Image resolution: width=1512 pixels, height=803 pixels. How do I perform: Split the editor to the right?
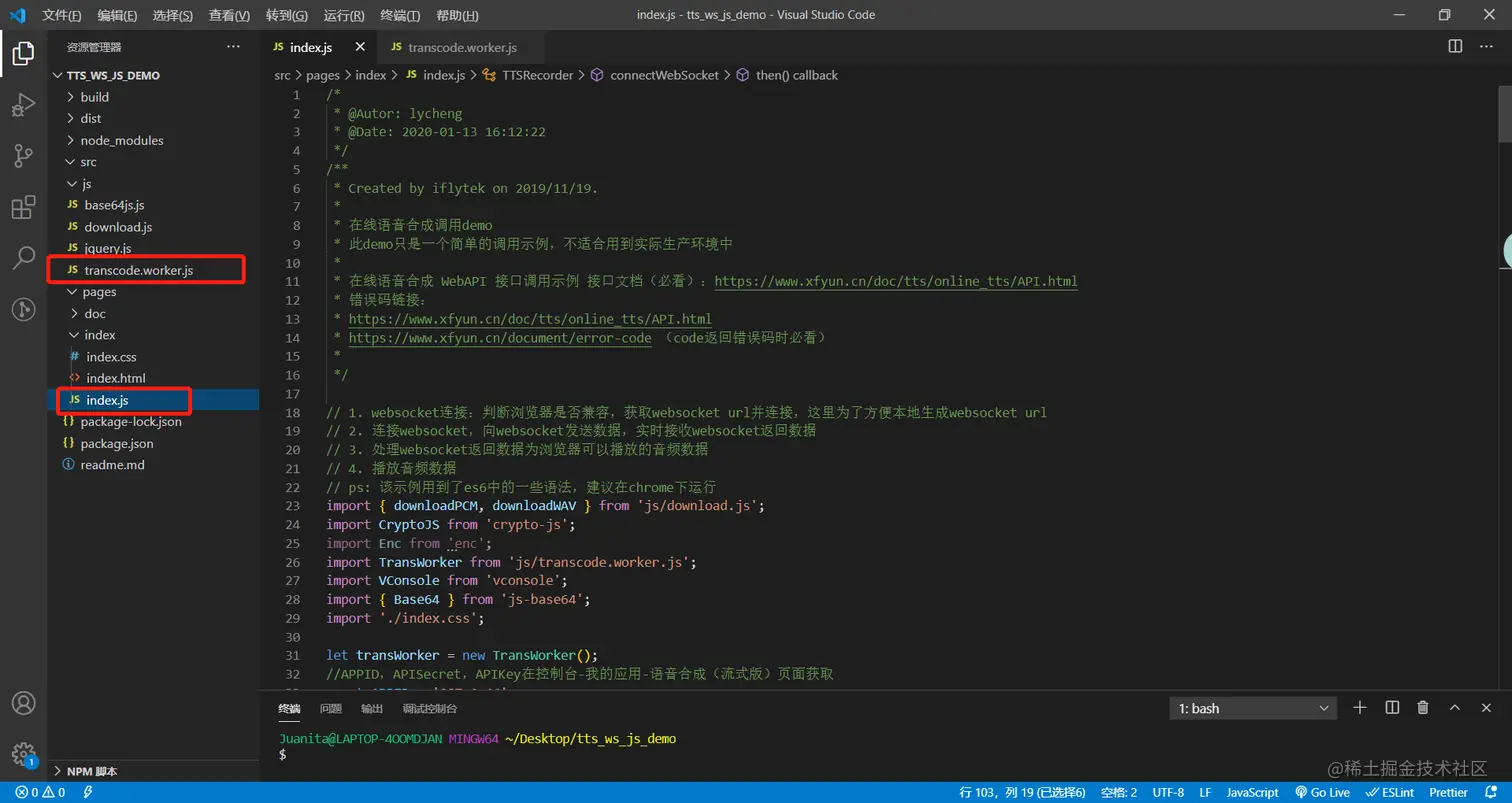pos(1455,47)
